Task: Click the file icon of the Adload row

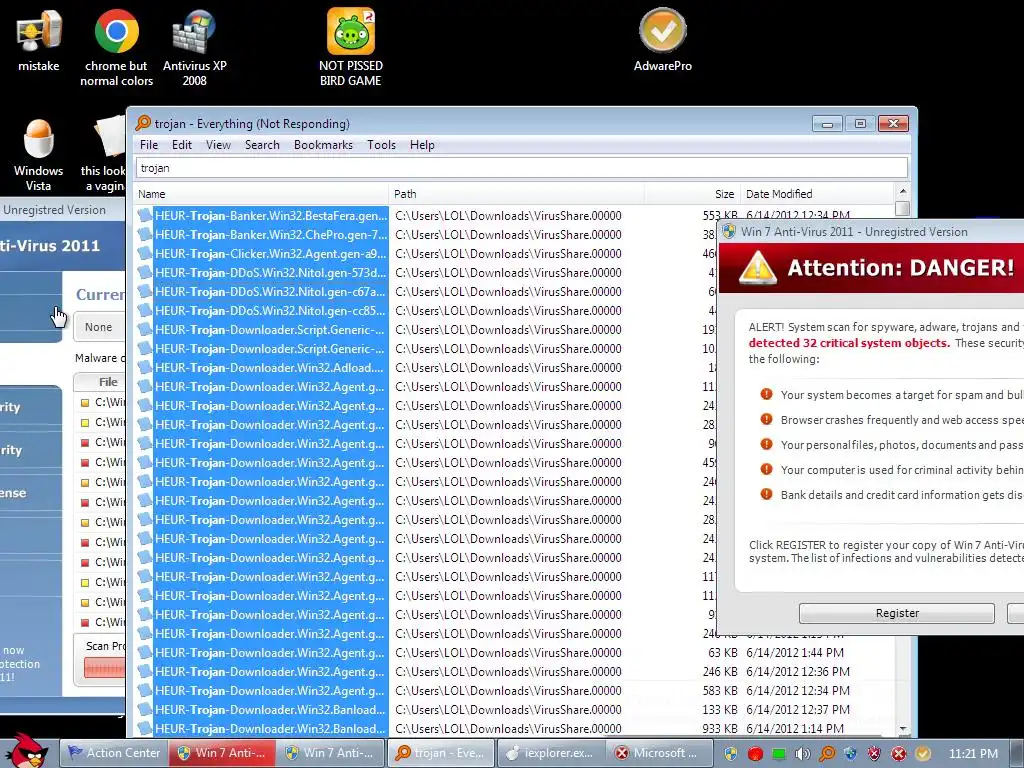Action: (x=144, y=367)
